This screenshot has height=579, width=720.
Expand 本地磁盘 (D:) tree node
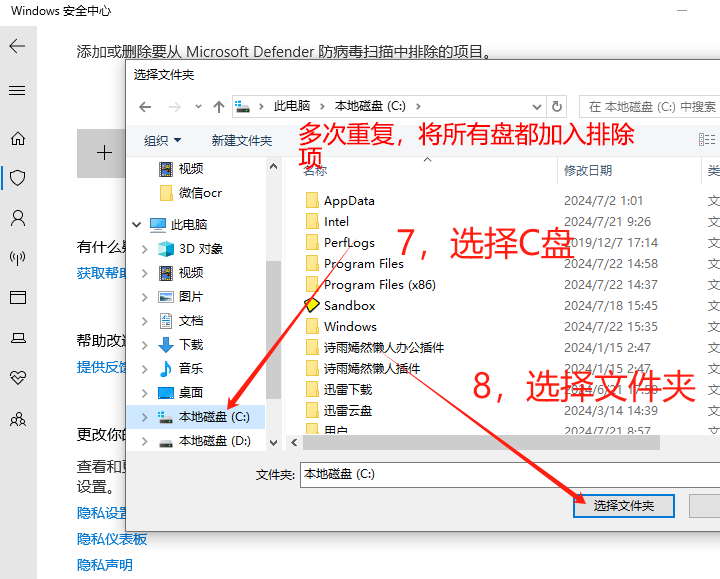coord(145,441)
